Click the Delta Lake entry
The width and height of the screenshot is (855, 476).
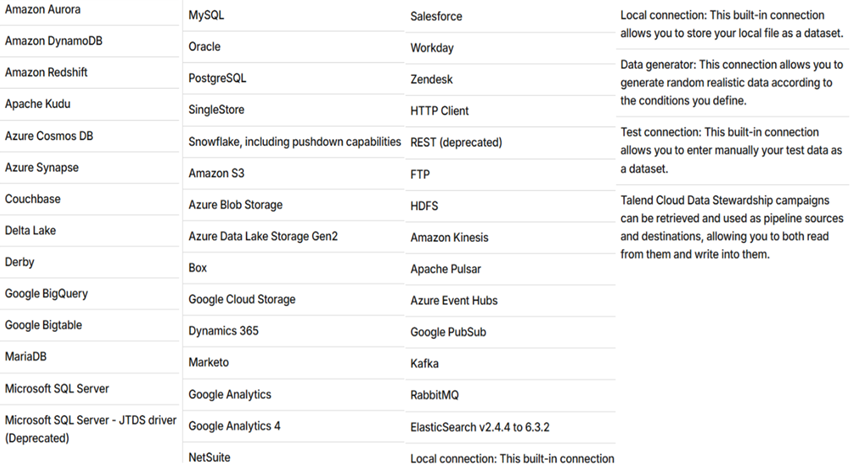click(x=31, y=231)
